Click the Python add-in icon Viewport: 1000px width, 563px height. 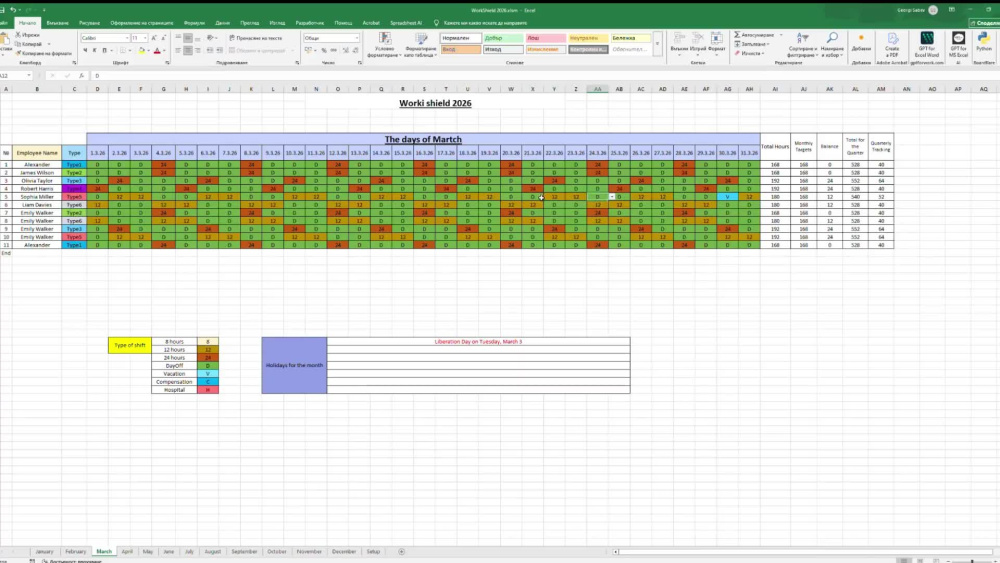[x=984, y=42]
